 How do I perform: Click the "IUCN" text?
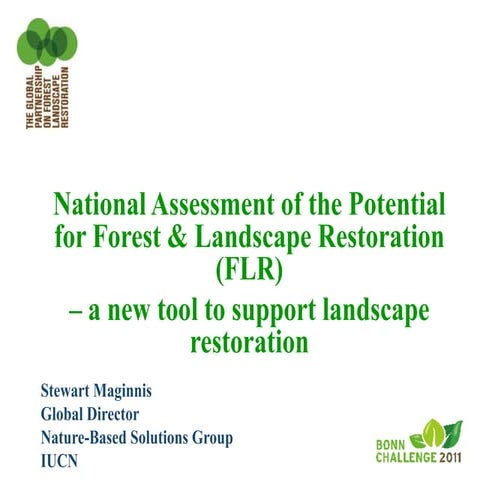(59, 461)
